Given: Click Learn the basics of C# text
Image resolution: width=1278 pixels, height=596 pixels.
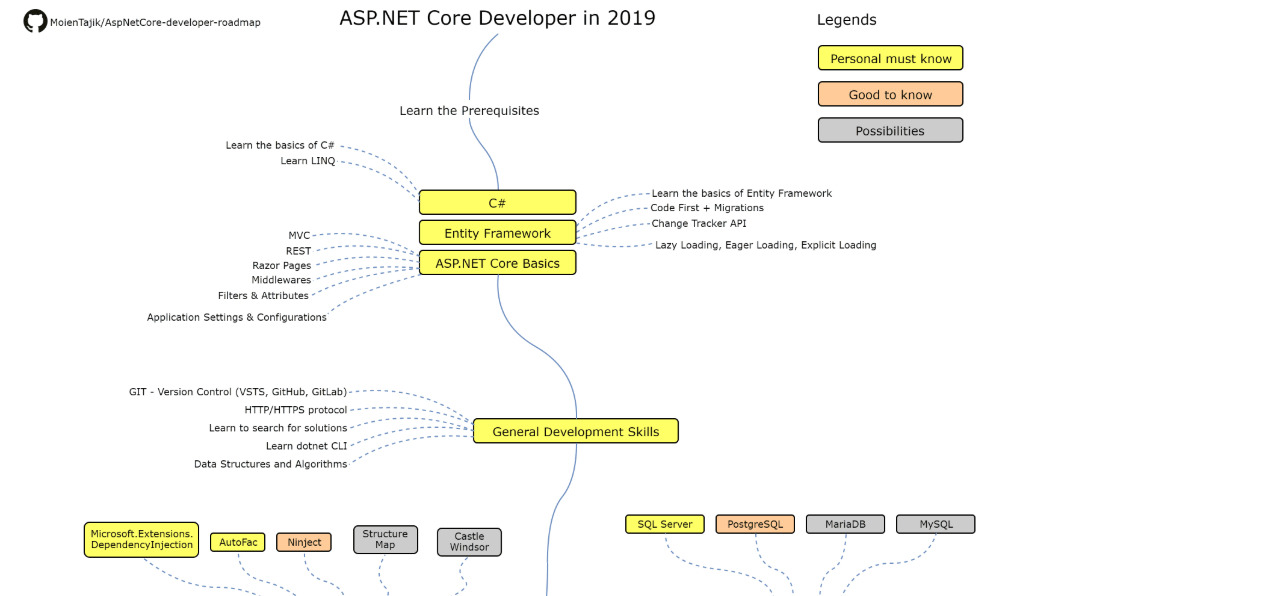Looking at the screenshot, I should tap(280, 145).
